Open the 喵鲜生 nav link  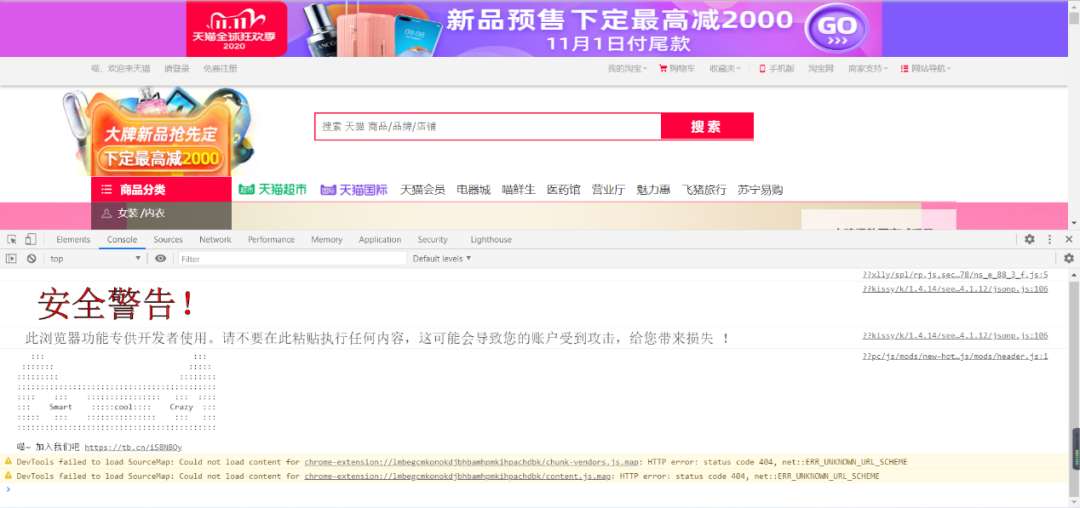coord(519,190)
